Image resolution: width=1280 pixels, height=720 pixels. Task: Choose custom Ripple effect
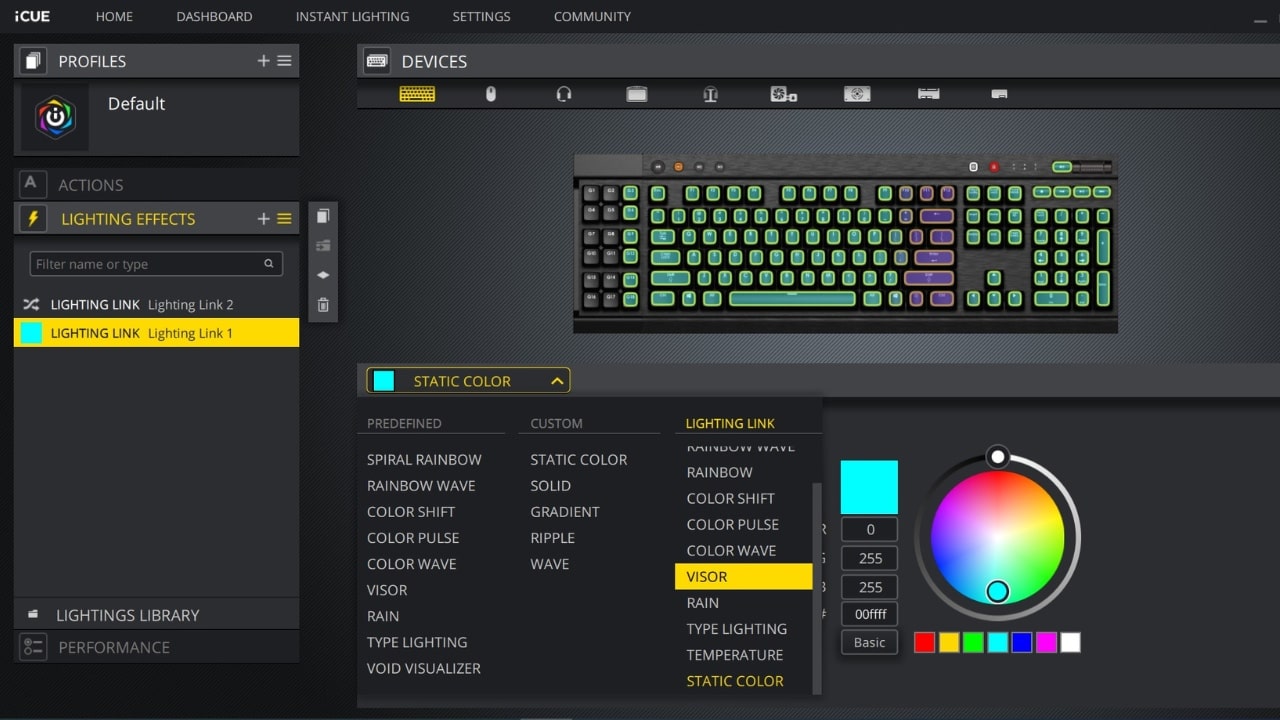(x=553, y=537)
